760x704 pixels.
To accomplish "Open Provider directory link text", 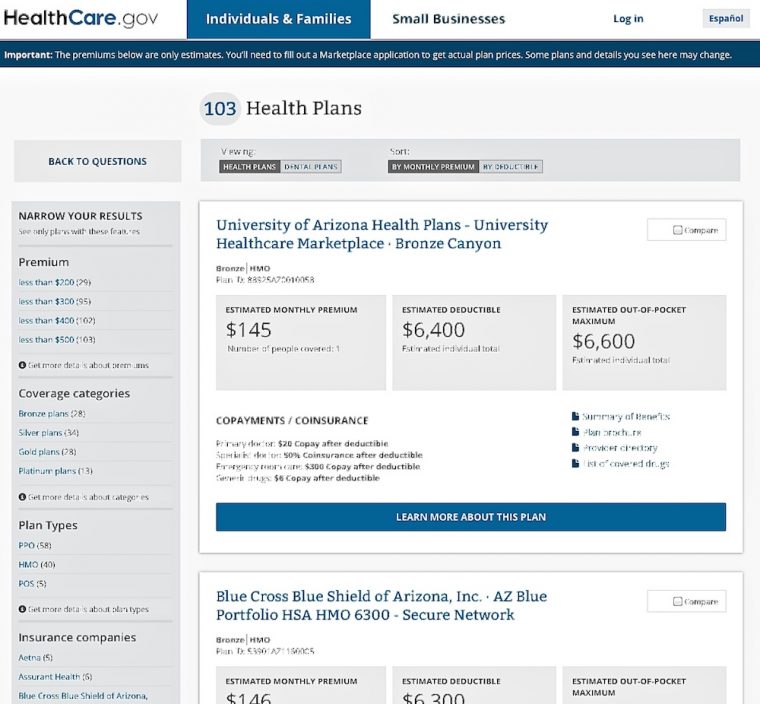I will 620,448.
